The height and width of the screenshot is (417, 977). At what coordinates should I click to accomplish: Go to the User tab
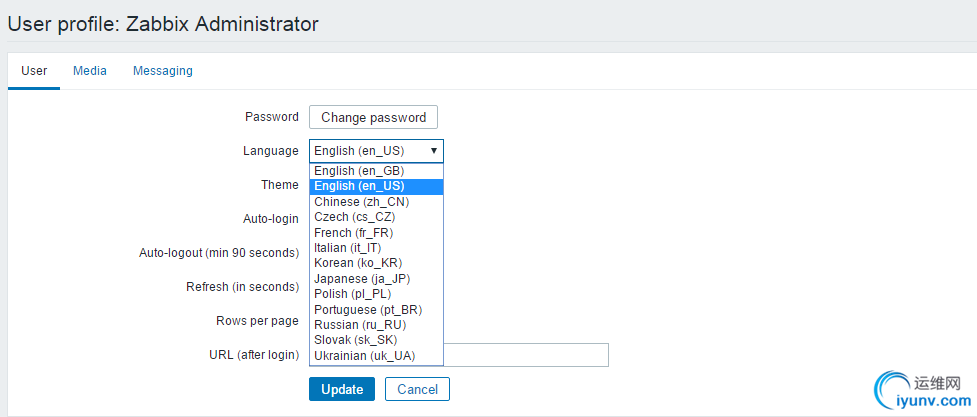pyautogui.click(x=34, y=71)
